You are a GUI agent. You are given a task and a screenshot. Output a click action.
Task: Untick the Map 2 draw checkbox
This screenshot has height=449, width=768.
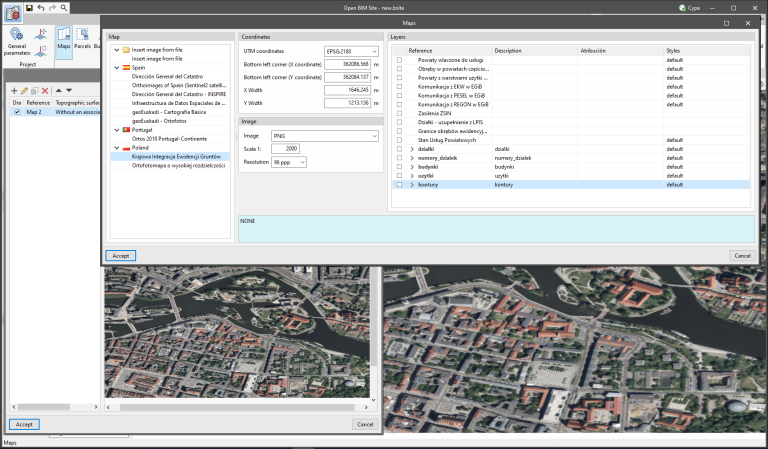pyautogui.click(x=16, y=112)
